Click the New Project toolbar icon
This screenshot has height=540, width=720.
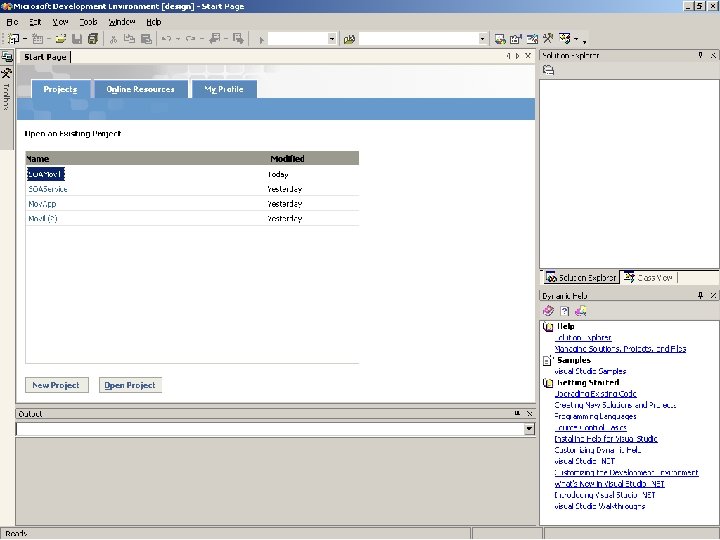14,39
